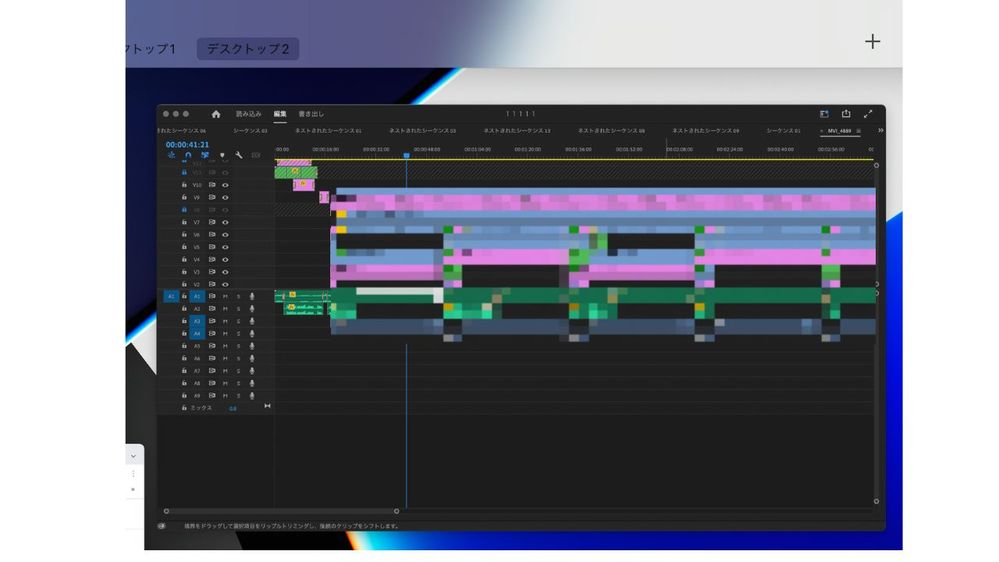
Task: Toggle the lock on track V7
Action: tap(184, 222)
